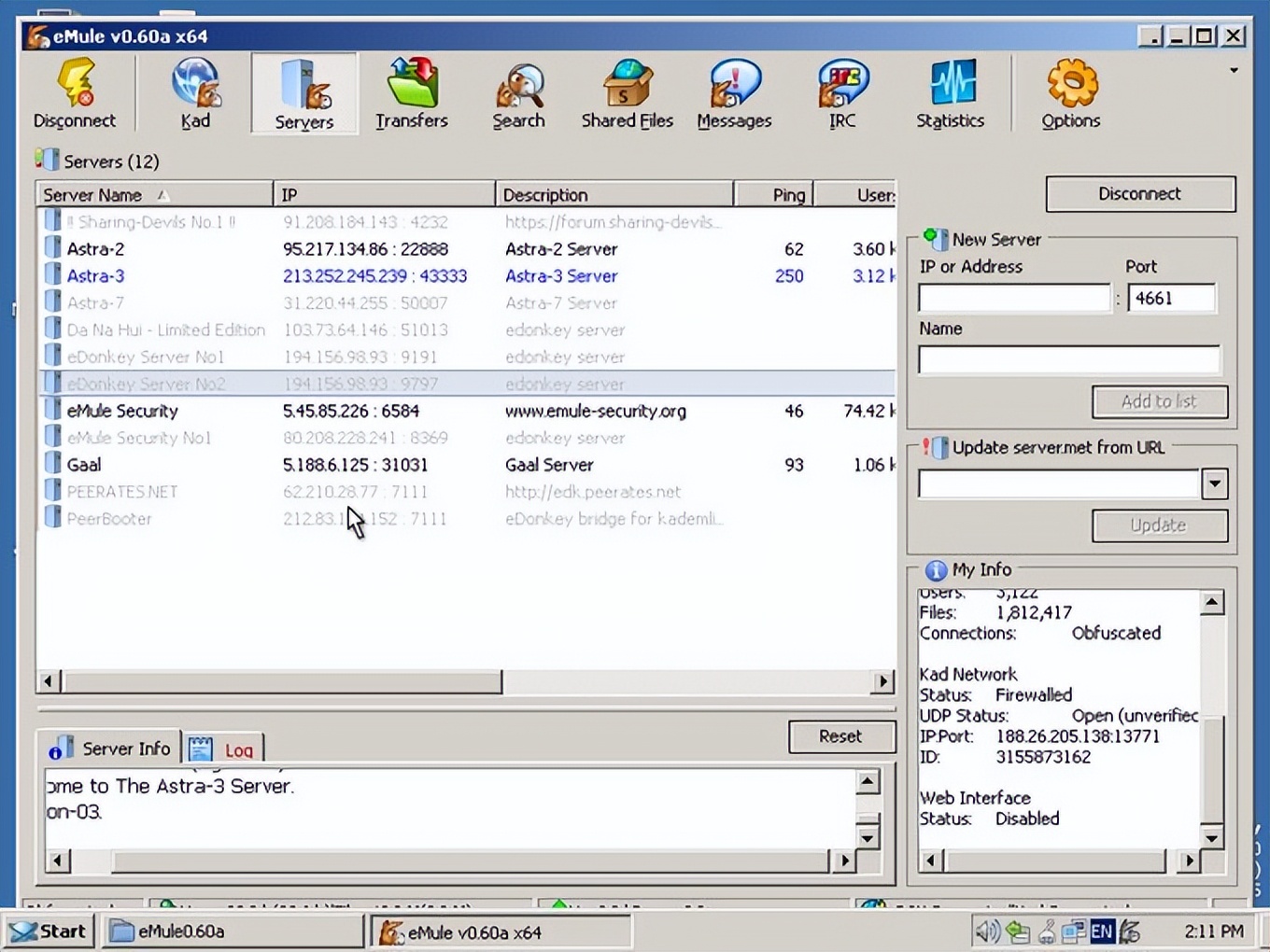The width and height of the screenshot is (1270, 952).
Task: Open the Transfers view
Action: 412,92
